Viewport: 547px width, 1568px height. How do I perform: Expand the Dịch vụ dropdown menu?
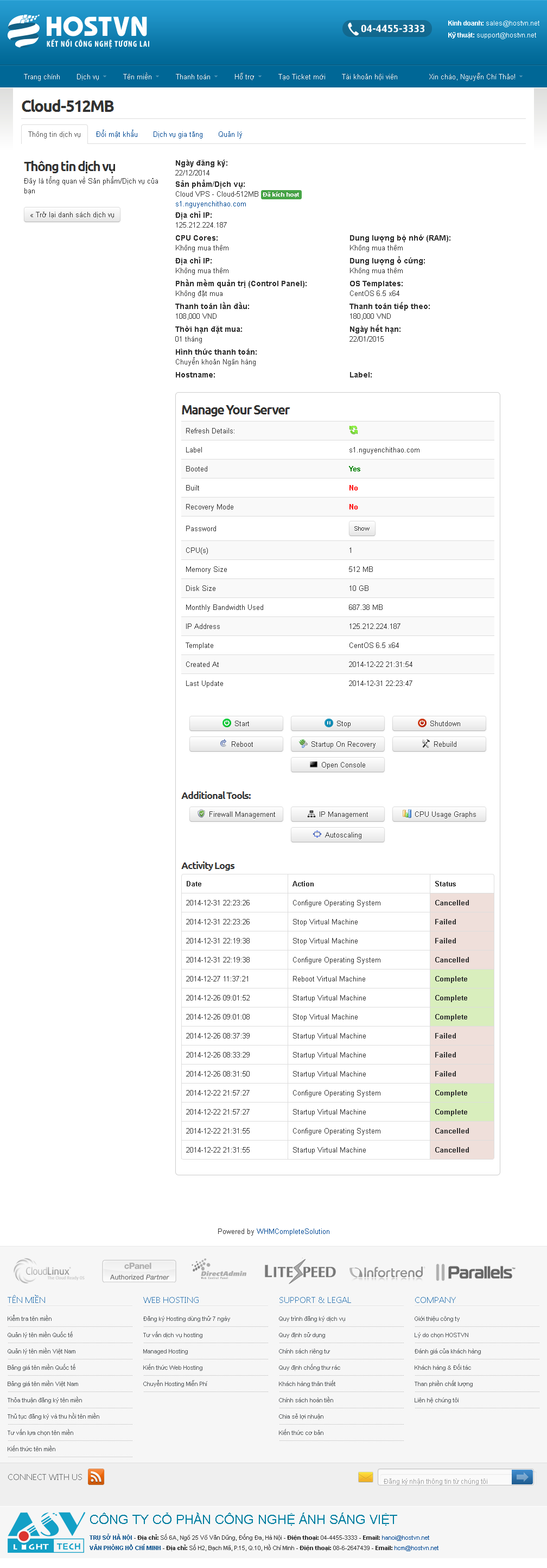coord(91,77)
